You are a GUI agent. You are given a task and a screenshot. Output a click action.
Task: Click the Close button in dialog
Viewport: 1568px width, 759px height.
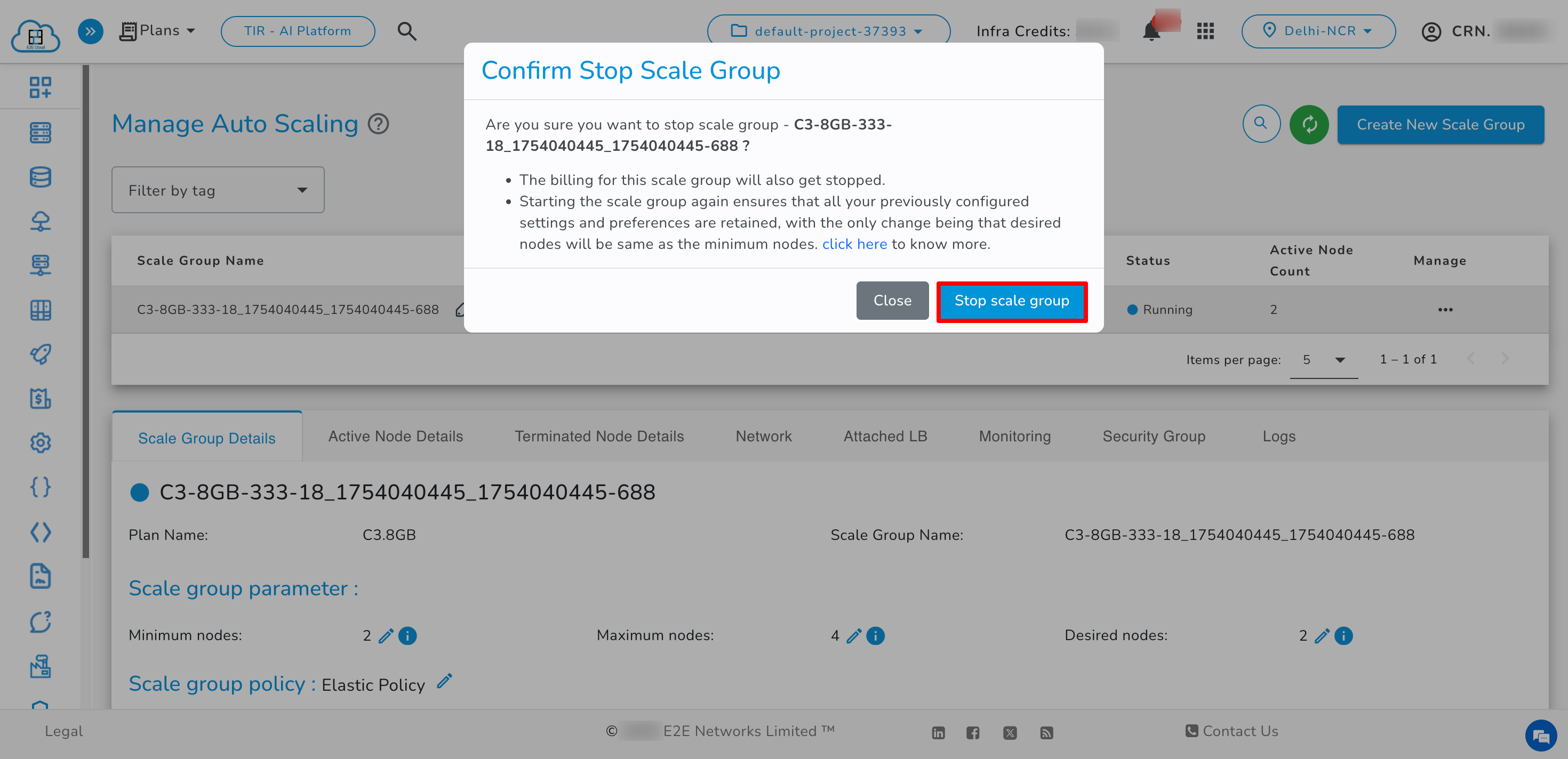coord(892,301)
